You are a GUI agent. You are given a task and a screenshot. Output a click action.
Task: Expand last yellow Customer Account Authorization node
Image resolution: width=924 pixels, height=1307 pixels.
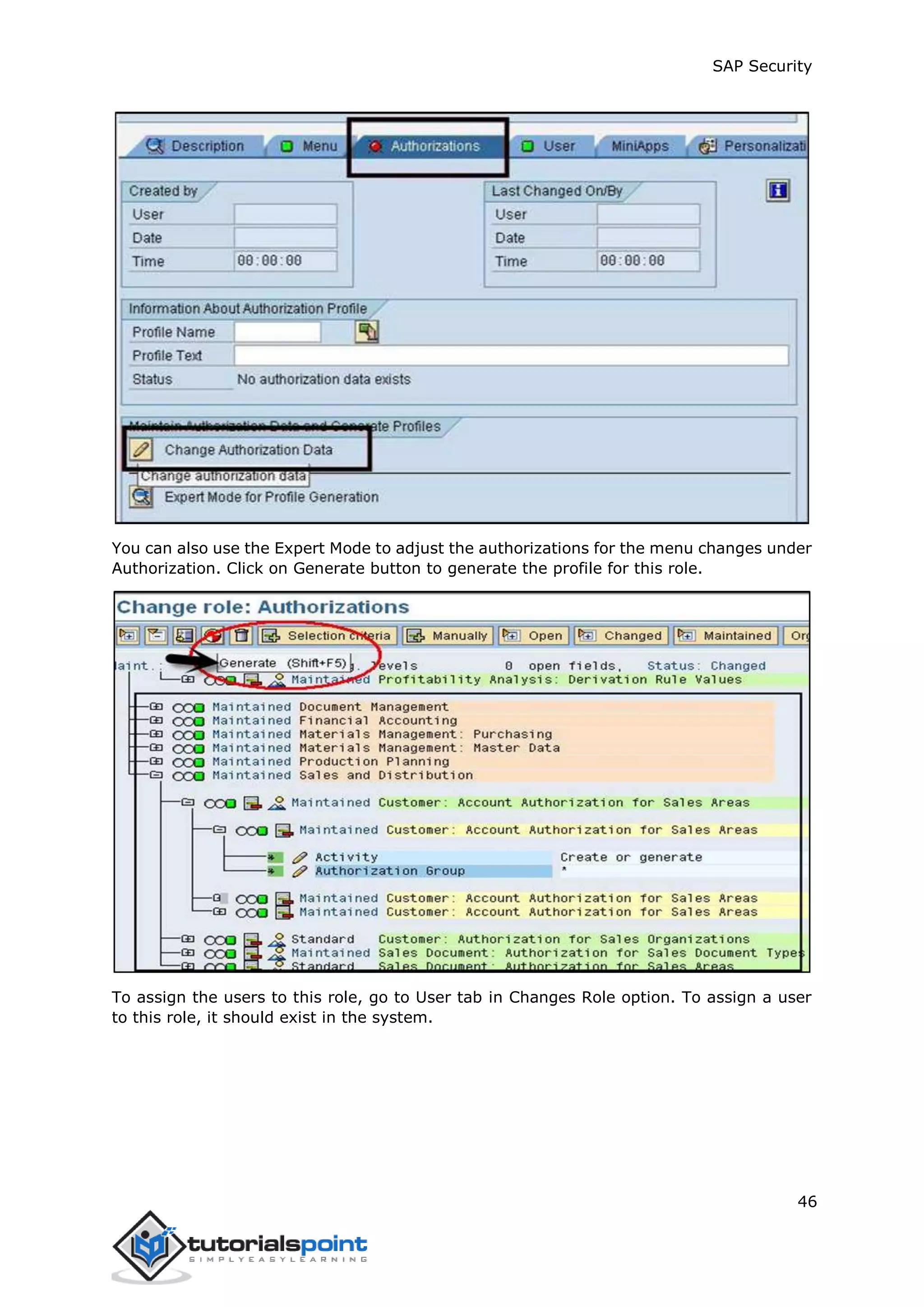point(220,911)
